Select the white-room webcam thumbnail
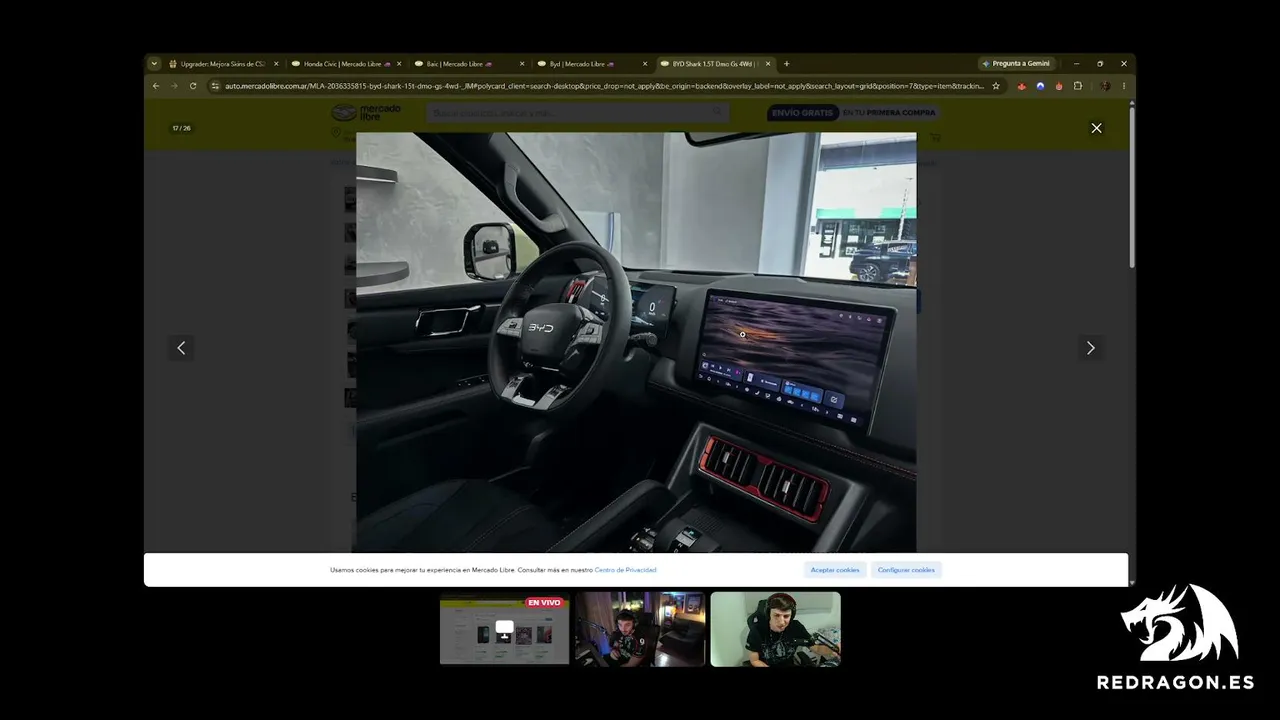This screenshot has width=1280, height=720. click(776, 629)
